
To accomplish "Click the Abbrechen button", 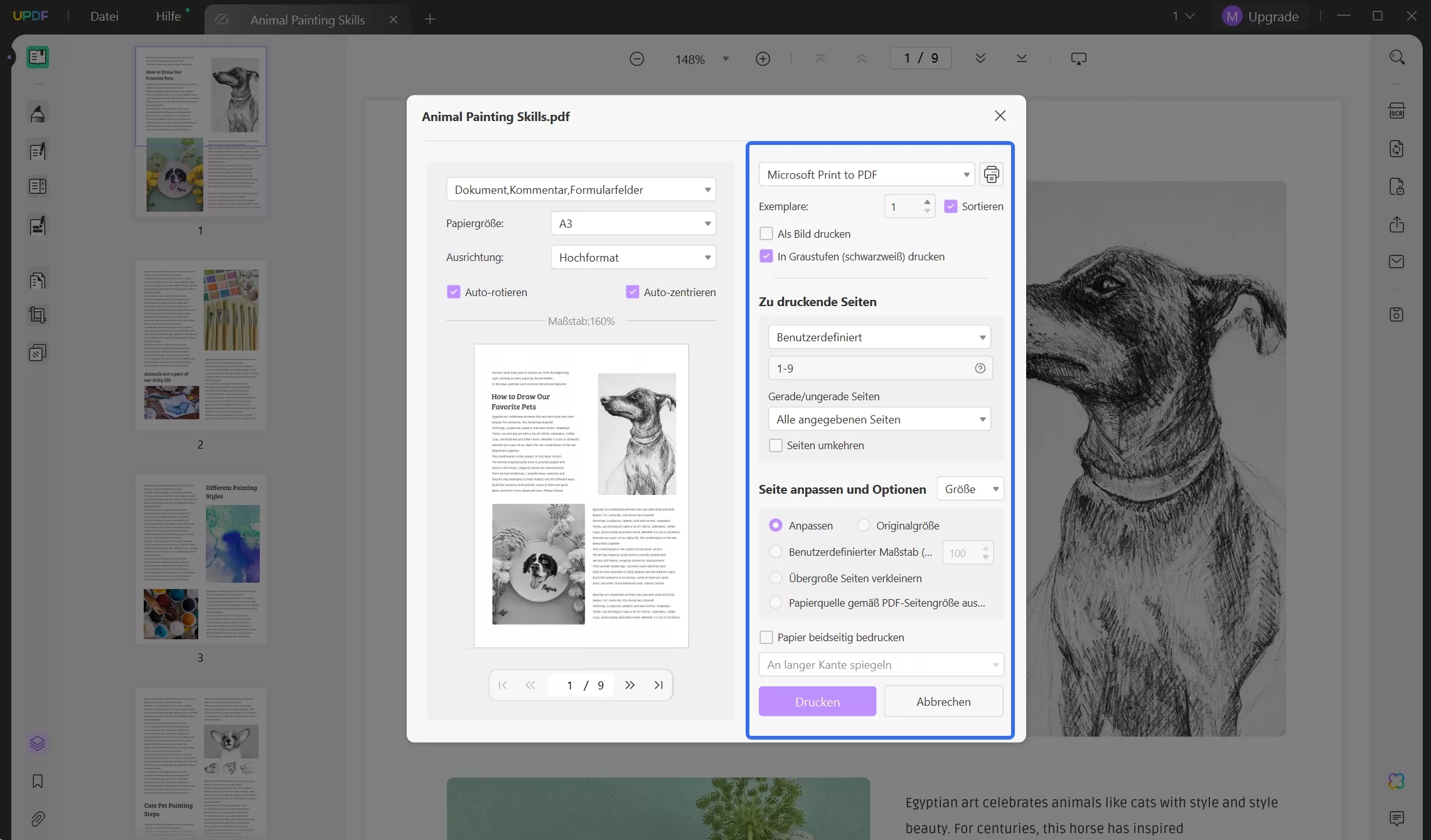I will coord(943,701).
